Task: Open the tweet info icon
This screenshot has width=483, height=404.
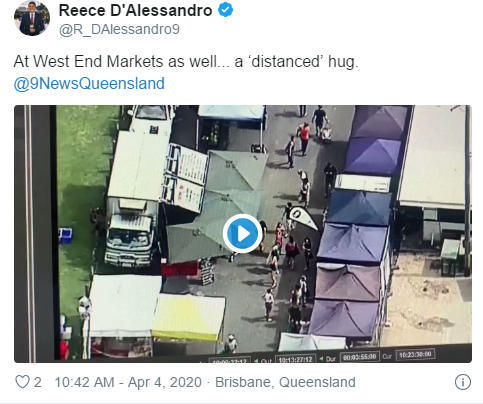Action: 463,382
